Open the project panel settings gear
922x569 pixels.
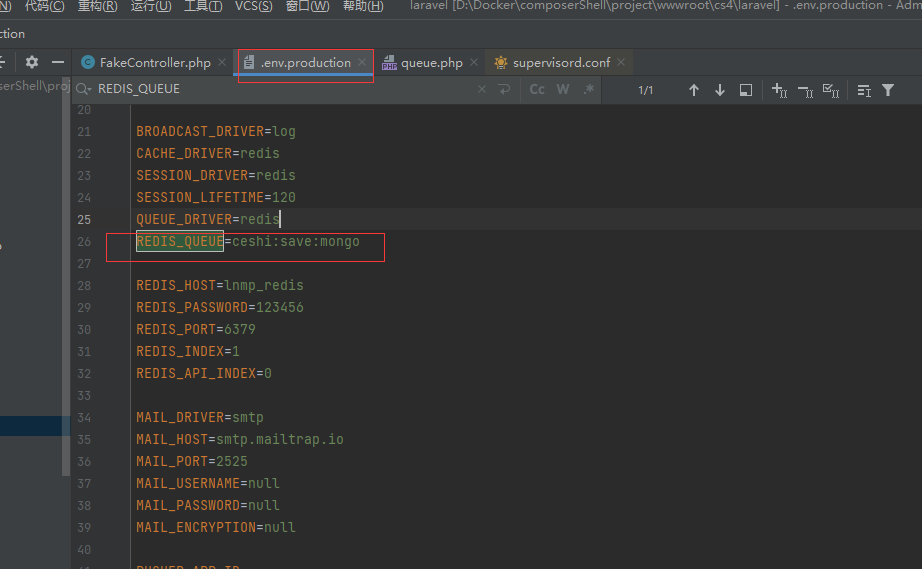(32, 62)
